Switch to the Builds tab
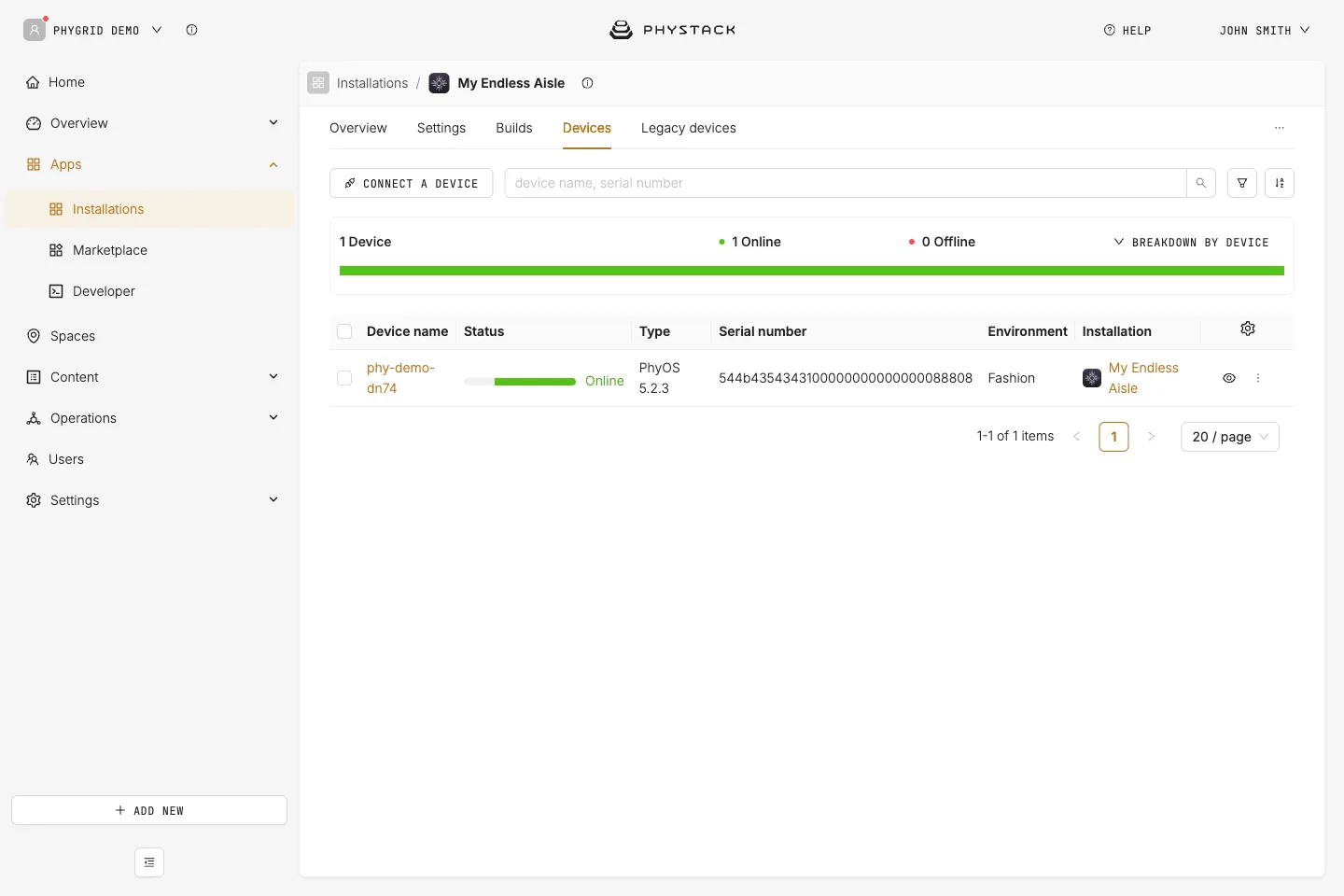The image size is (1344, 896). tap(514, 128)
